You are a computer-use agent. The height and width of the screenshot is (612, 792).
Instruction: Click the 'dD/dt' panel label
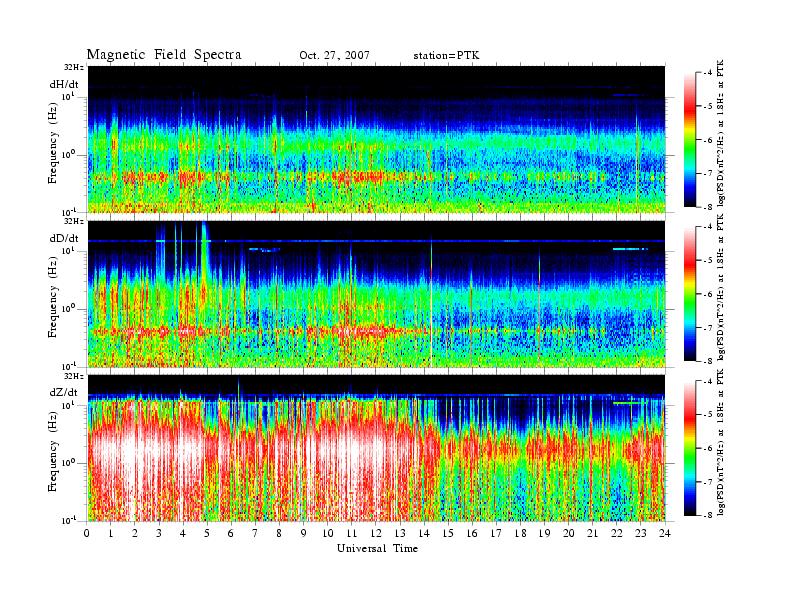click(64, 238)
